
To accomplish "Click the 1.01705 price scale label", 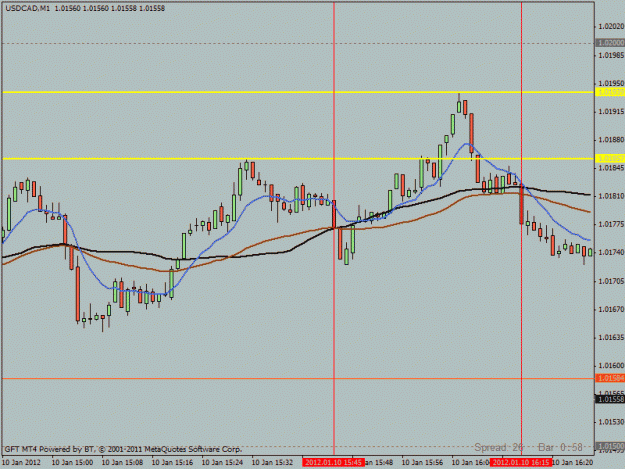I will click(x=611, y=281).
